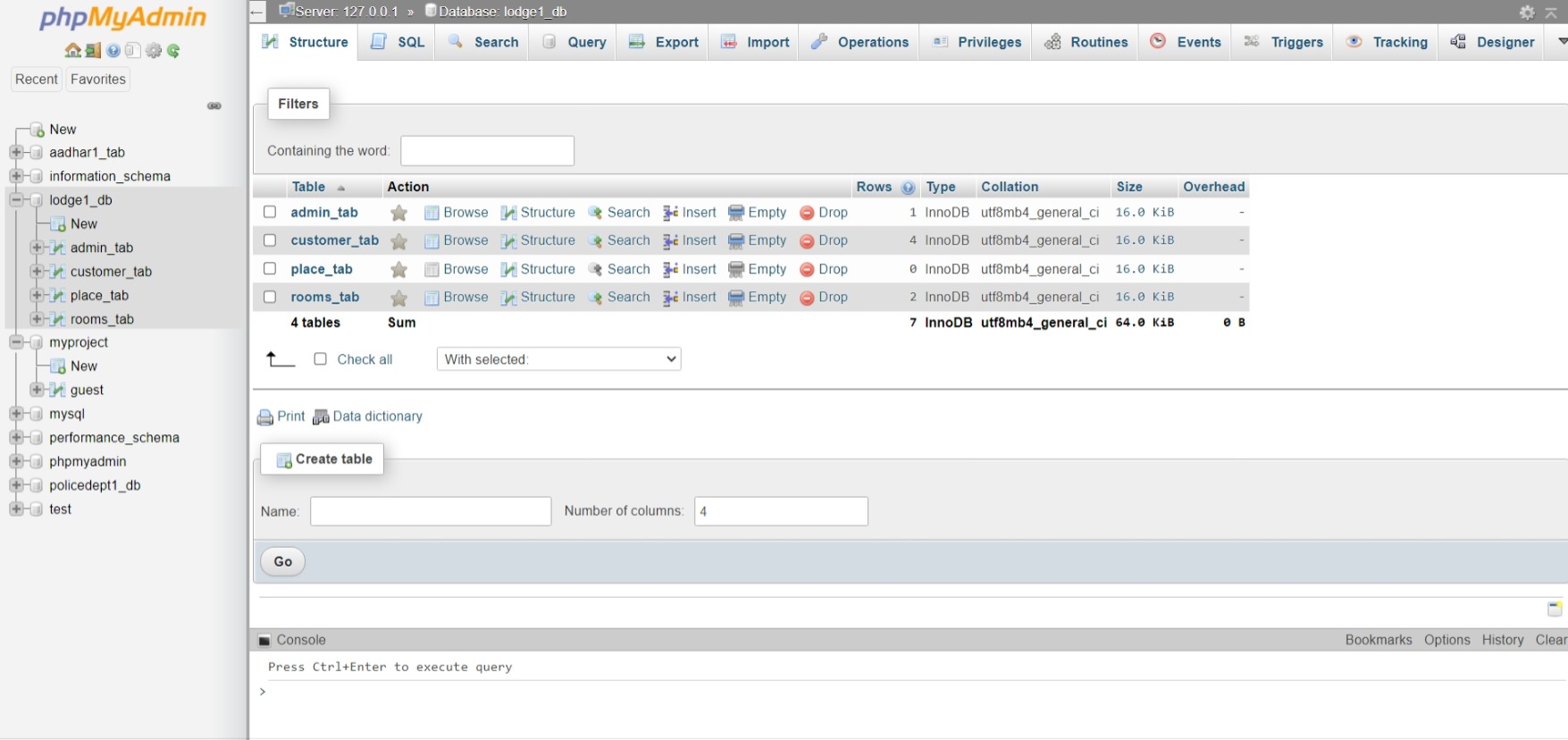Reload navigation panel with green refresh icon
This screenshot has height=740, width=1568.
[174, 51]
